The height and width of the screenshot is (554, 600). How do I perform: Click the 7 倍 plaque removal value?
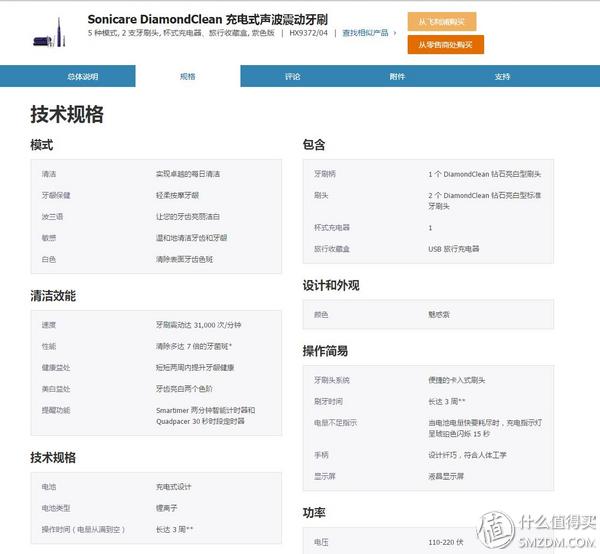tap(194, 347)
